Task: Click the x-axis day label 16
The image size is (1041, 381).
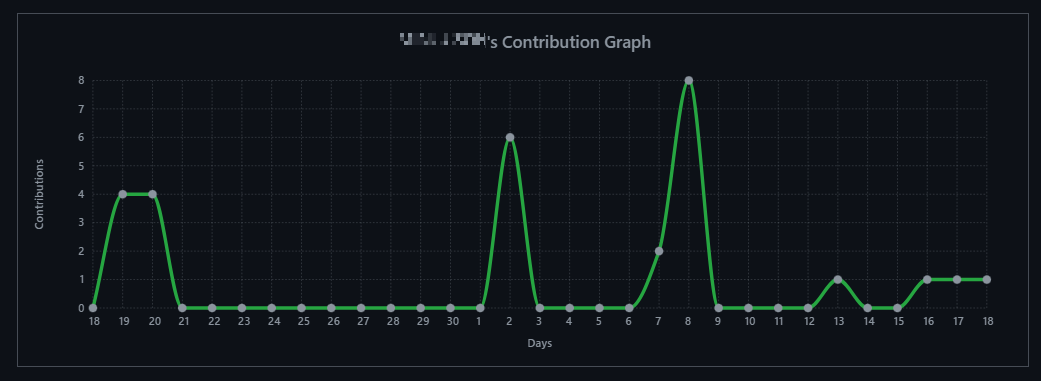Action: pyautogui.click(x=928, y=321)
